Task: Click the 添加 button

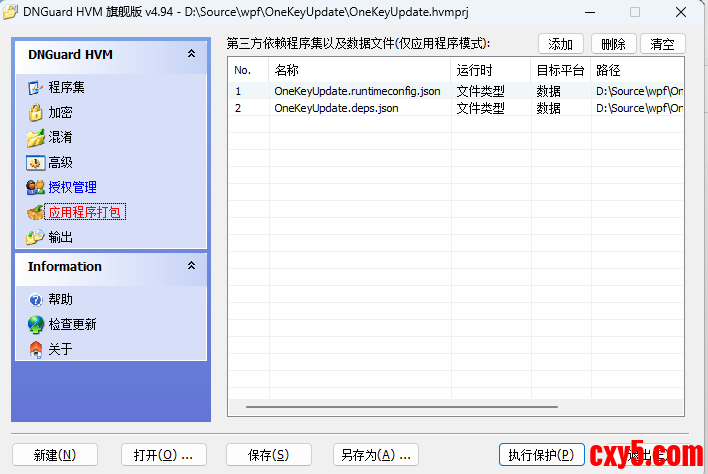Action: [x=561, y=44]
